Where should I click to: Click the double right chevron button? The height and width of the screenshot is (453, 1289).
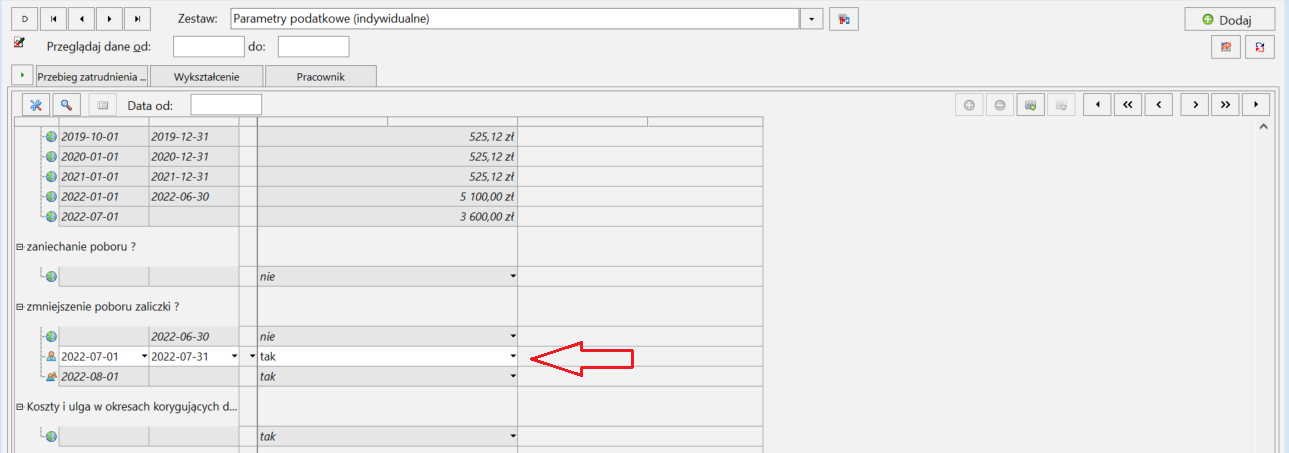click(x=1225, y=104)
